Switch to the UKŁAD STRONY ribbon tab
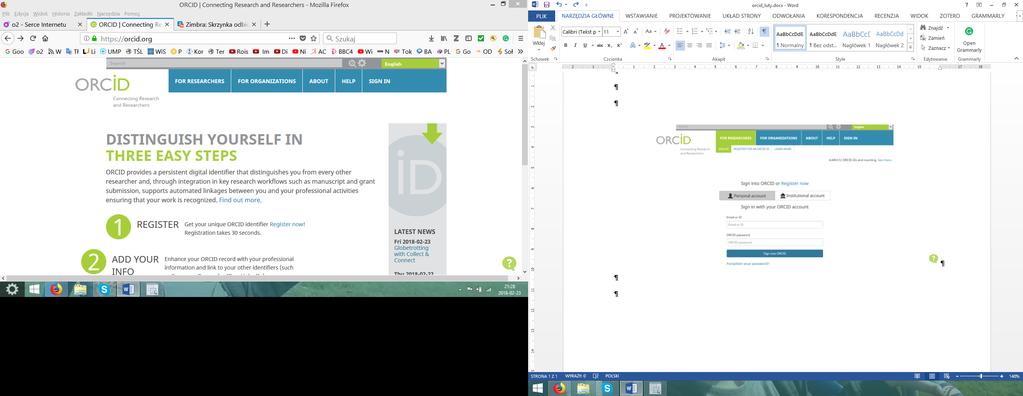 point(742,16)
